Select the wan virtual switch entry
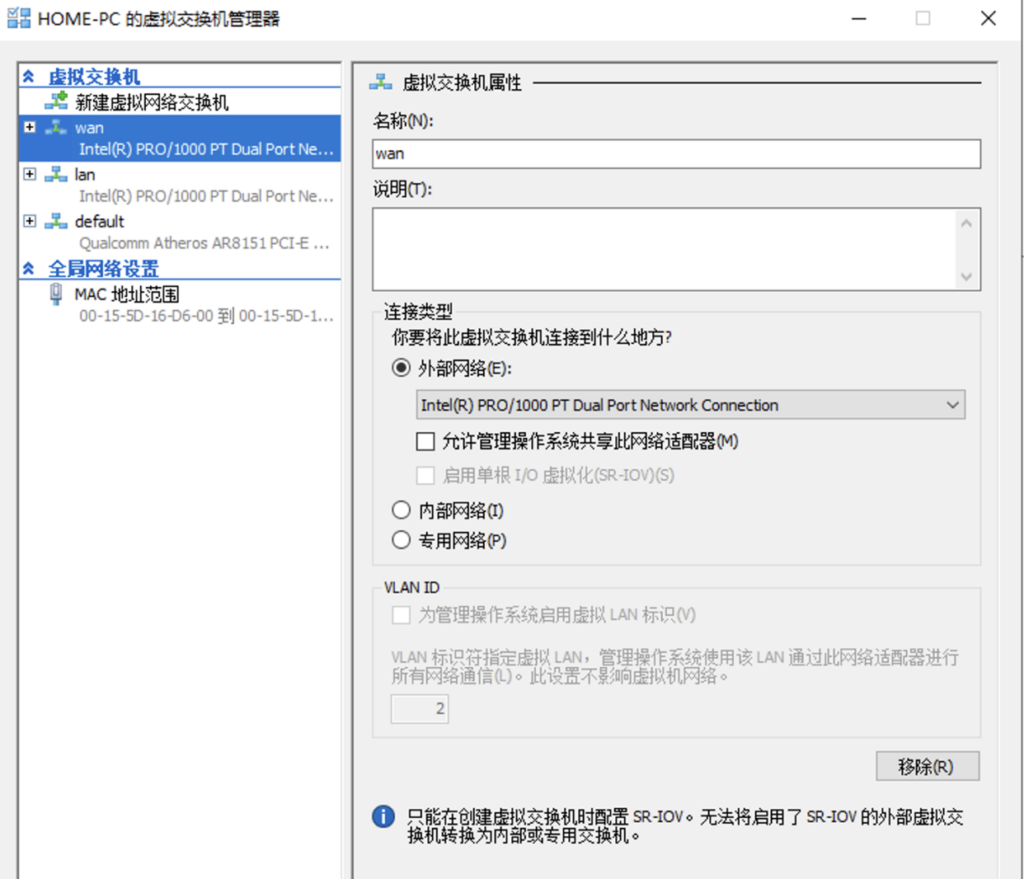 pyautogui.click(x=180, y=138)
